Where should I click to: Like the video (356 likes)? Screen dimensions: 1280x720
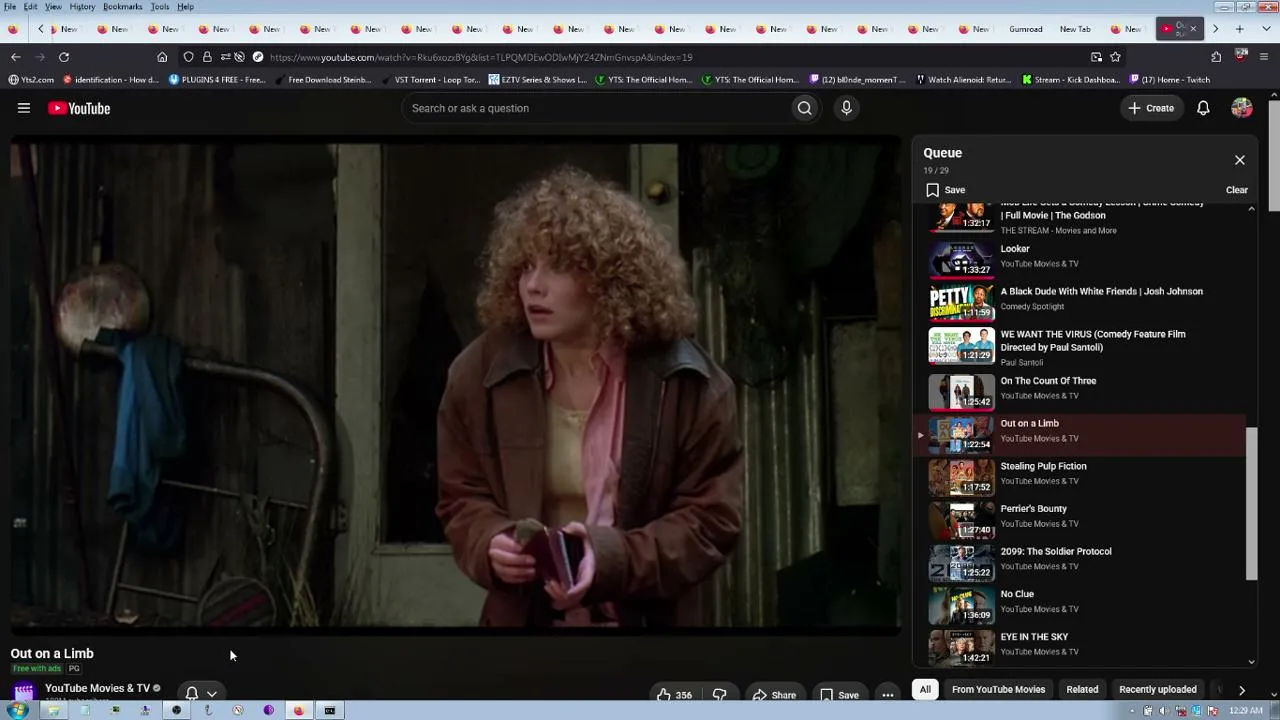coord(675,695)
